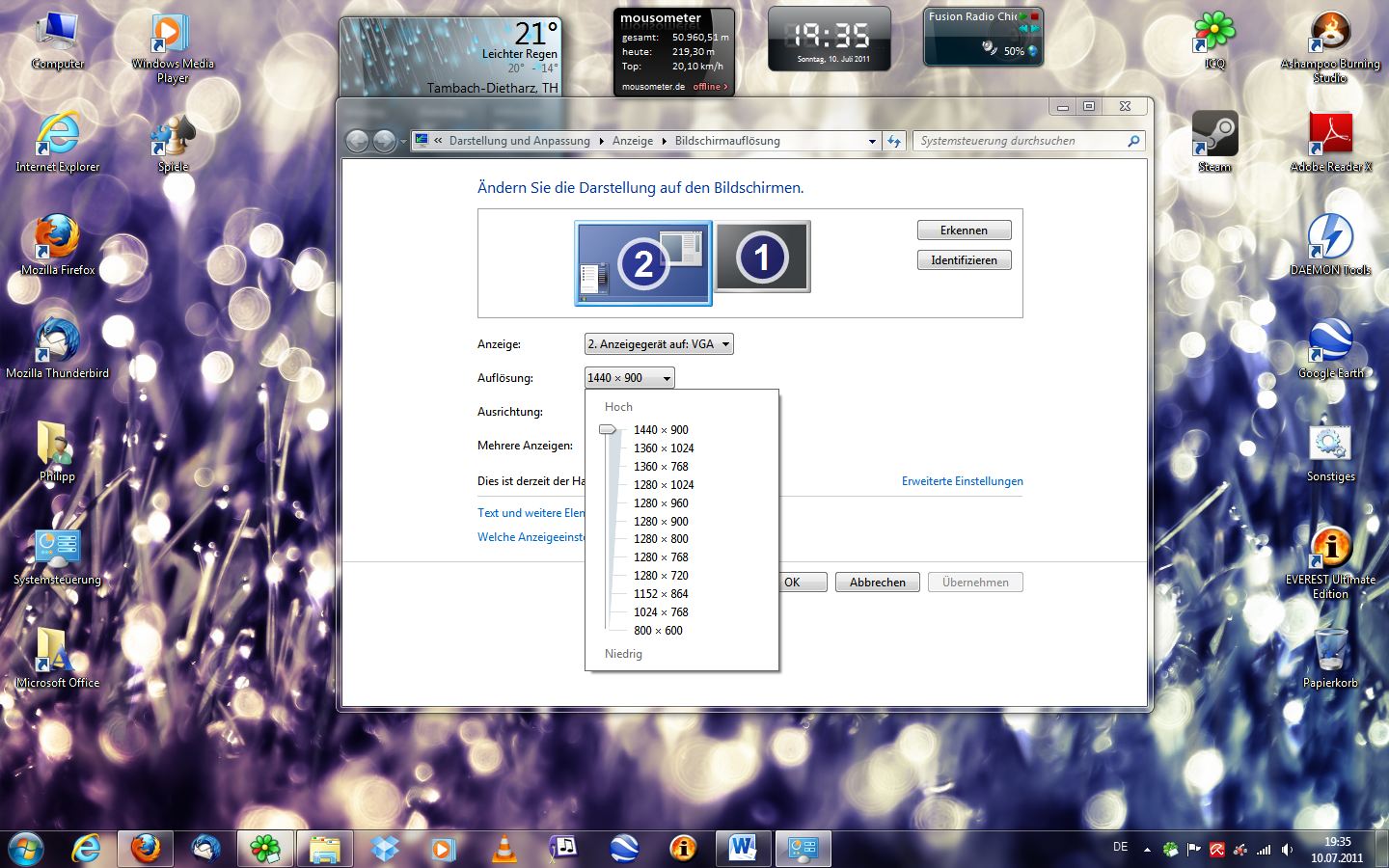Open Systemsteuerung desktop icon
The image size is (1389, 868).
coord(58,556)
